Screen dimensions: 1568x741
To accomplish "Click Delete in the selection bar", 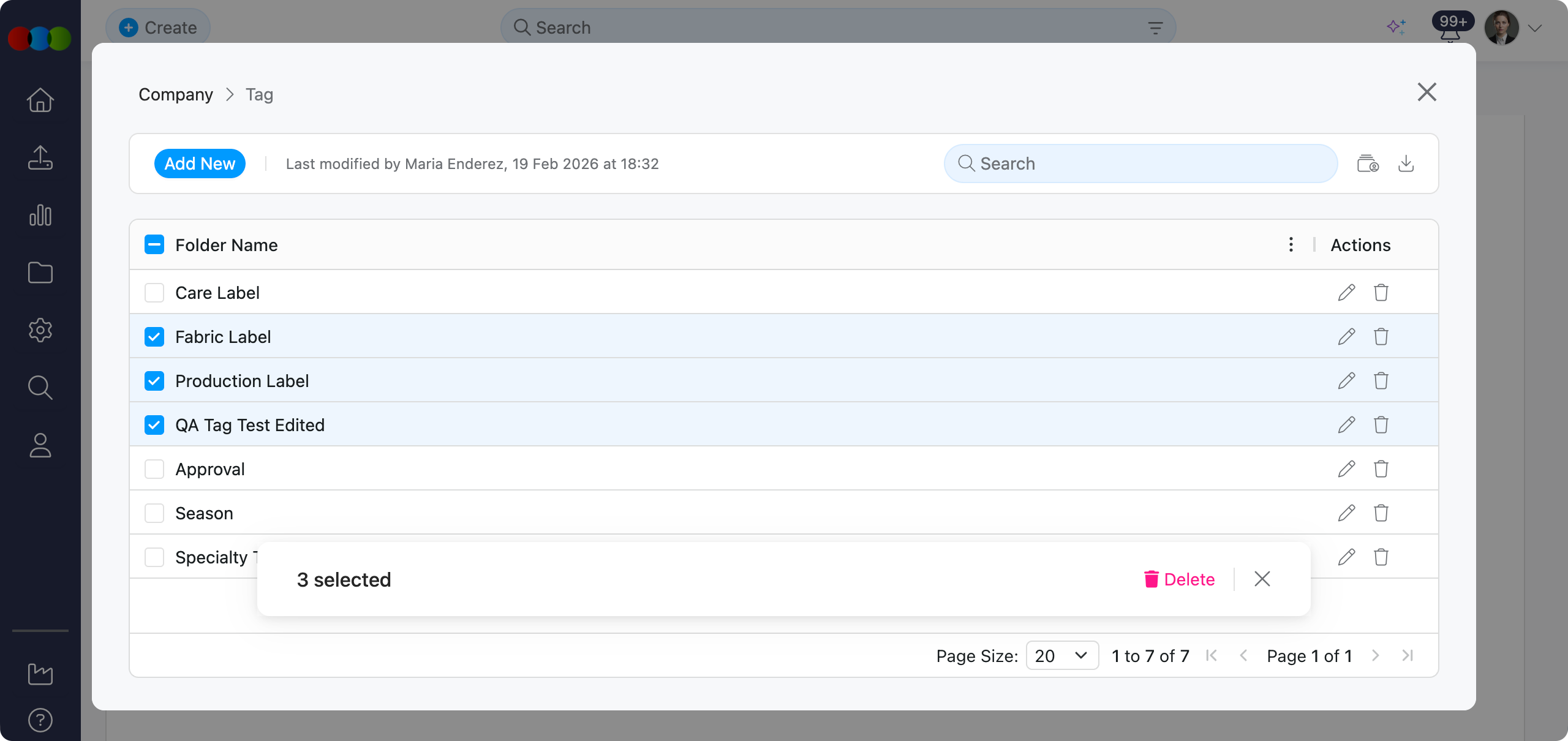I will click(x=1179, y=579).
